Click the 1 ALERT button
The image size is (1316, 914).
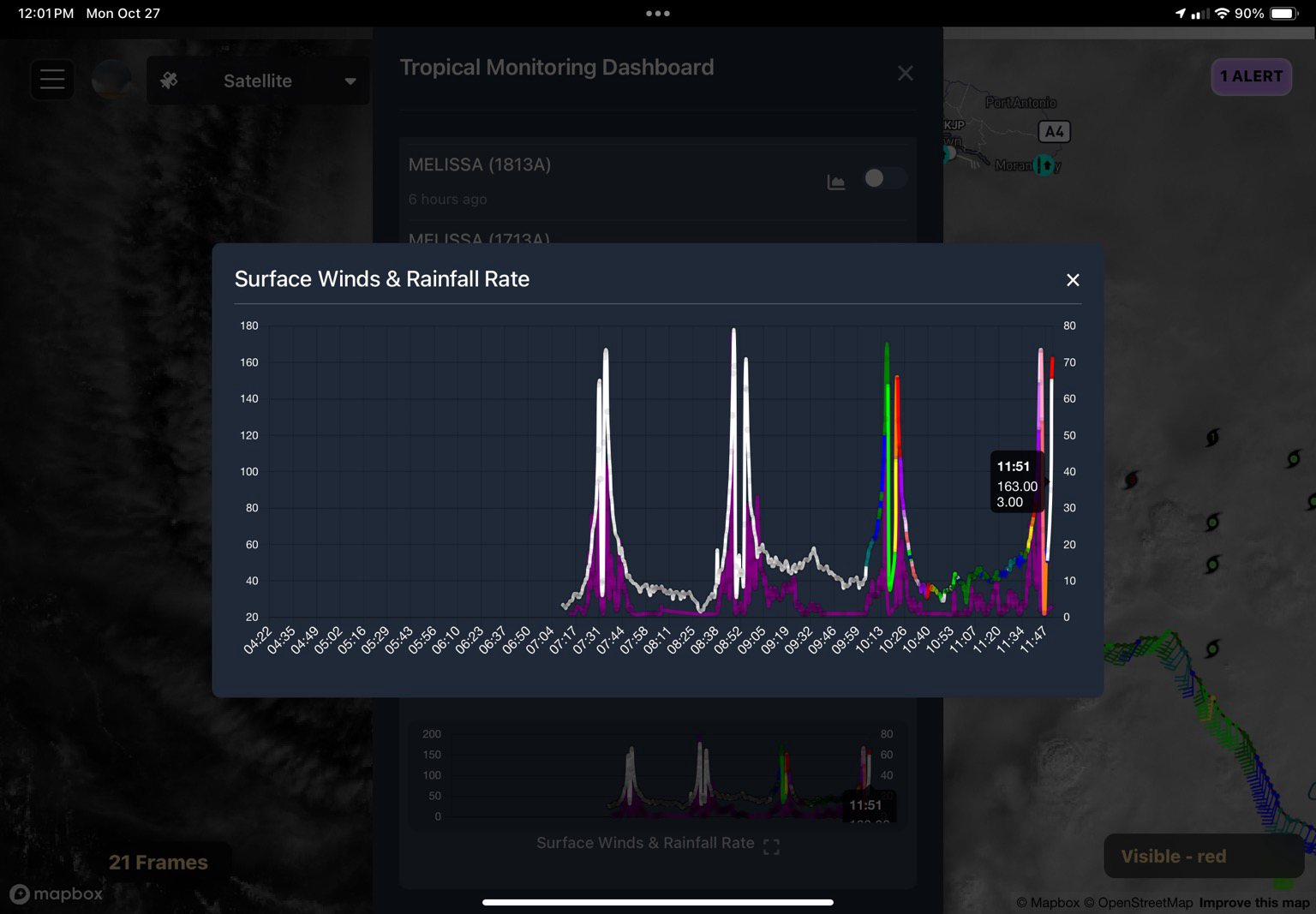click(1251, 76)
